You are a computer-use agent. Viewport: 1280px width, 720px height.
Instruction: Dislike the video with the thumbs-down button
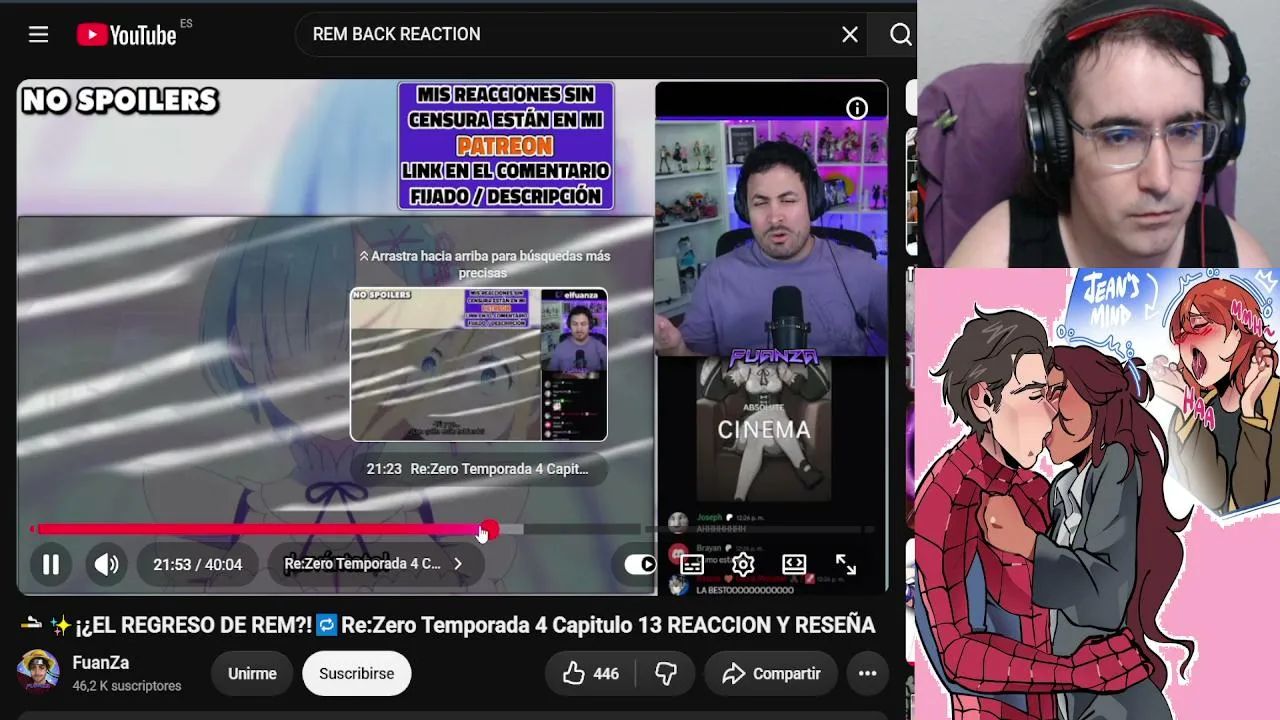666,674
